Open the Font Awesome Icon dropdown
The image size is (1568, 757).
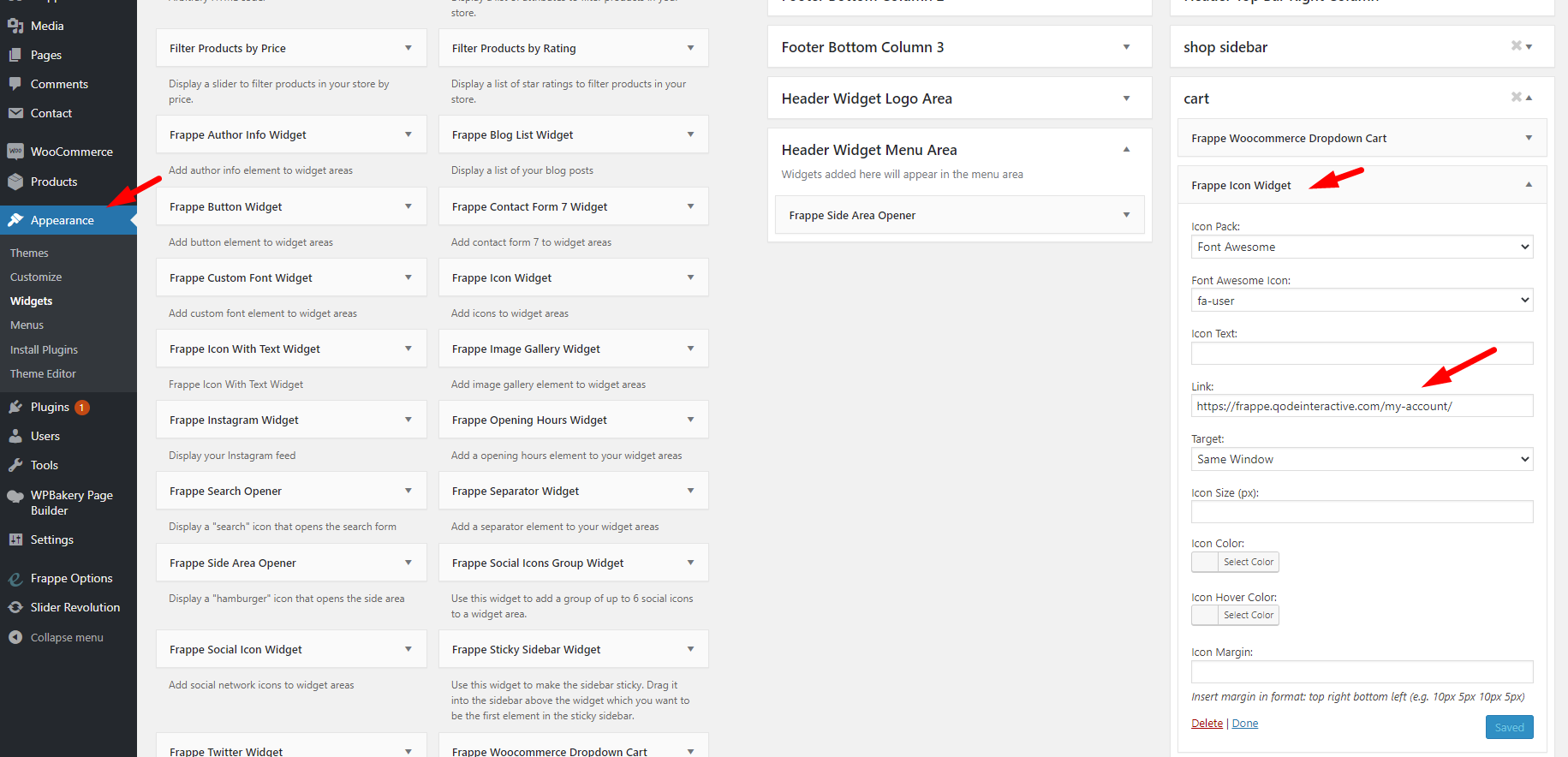click(x=1362, y=301)
